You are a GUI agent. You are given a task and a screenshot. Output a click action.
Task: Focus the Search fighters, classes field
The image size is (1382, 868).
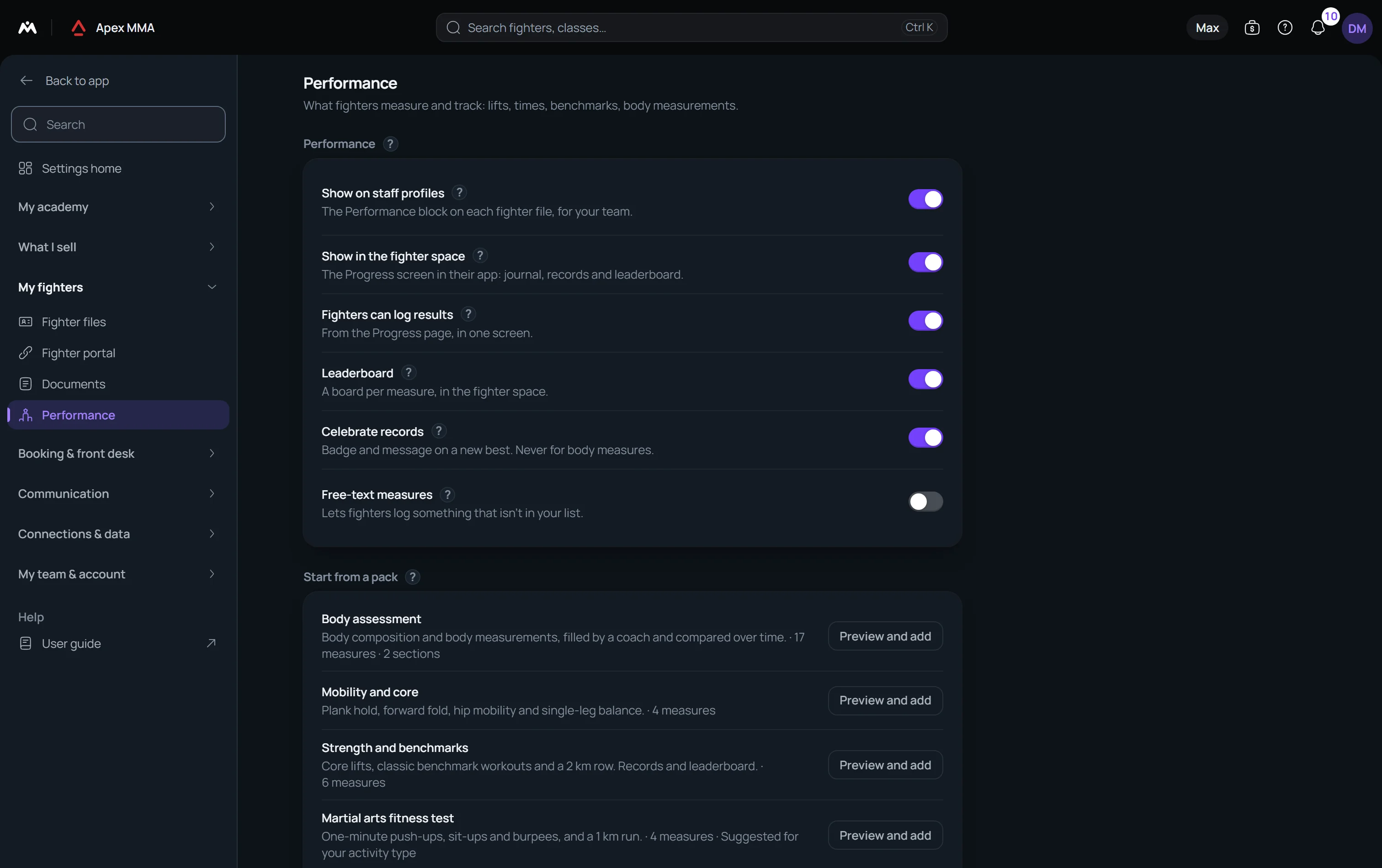point(691,27)
